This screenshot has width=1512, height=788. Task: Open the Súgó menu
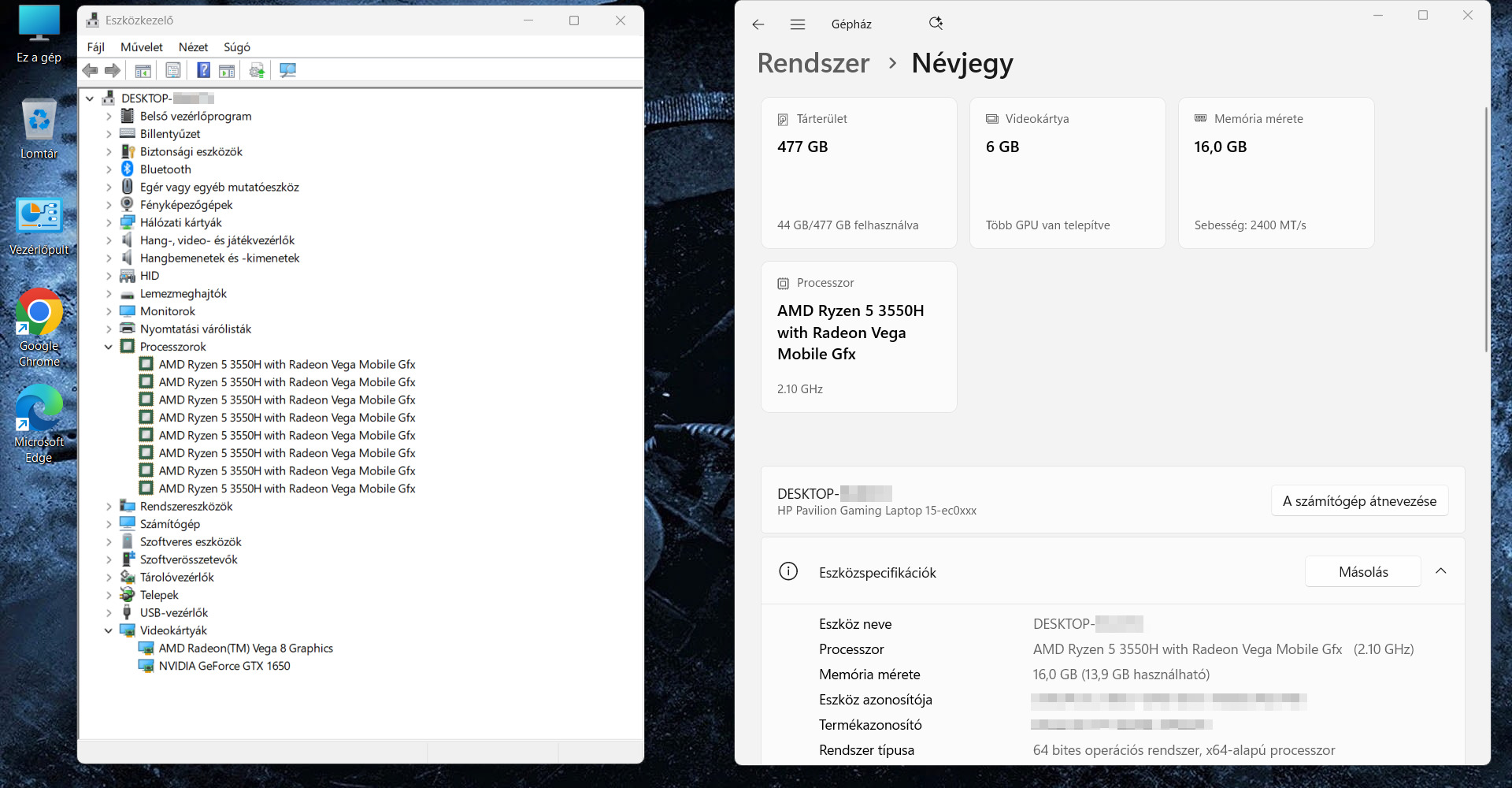coord(237,47)
